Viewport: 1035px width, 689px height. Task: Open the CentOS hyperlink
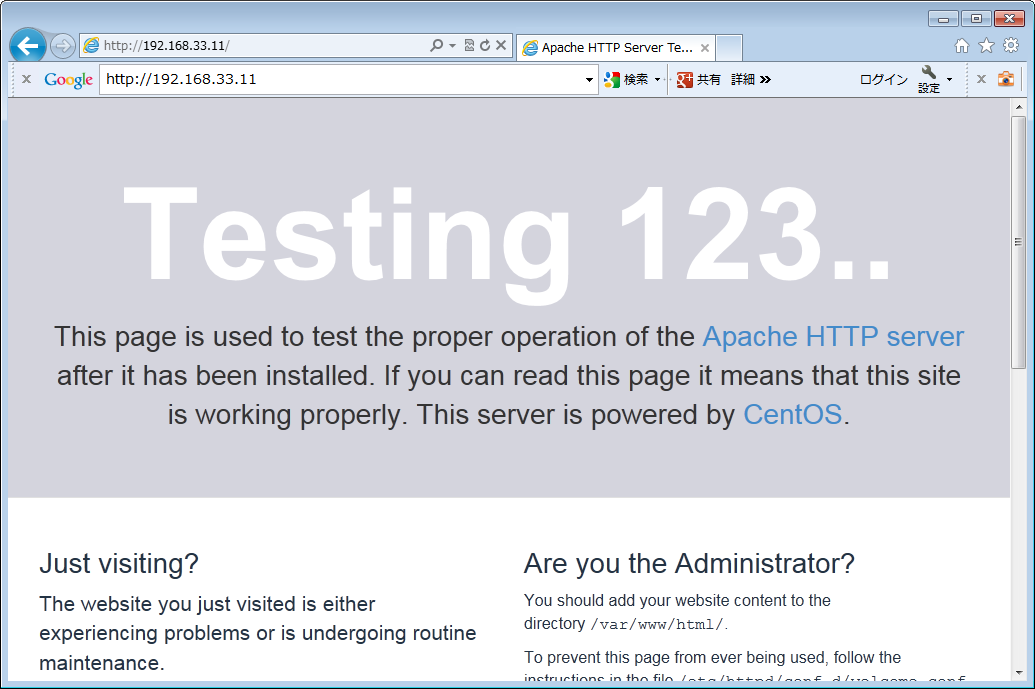click(792, 414)
